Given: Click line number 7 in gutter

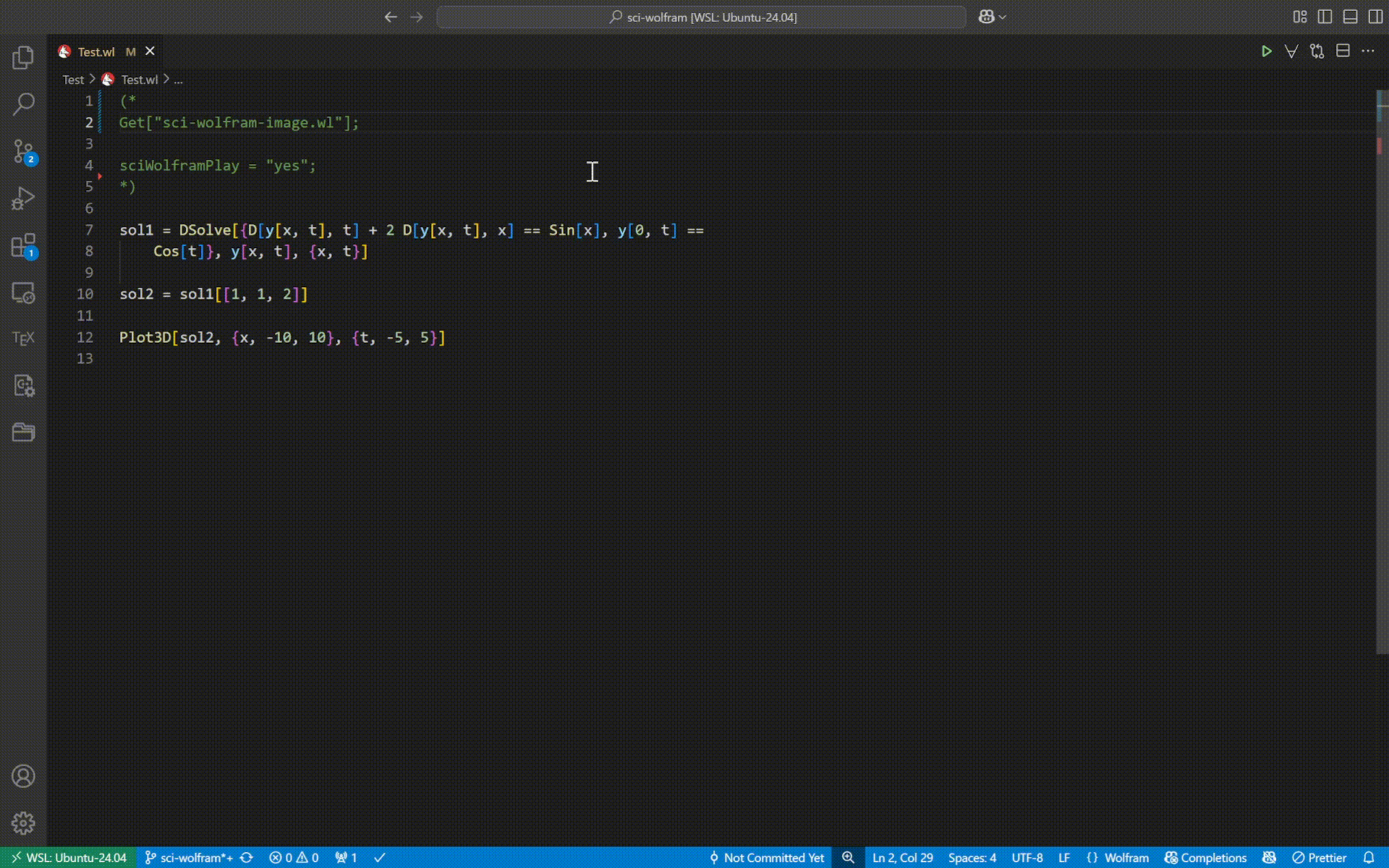Looking at the screenshot, I should coord(89,230).
